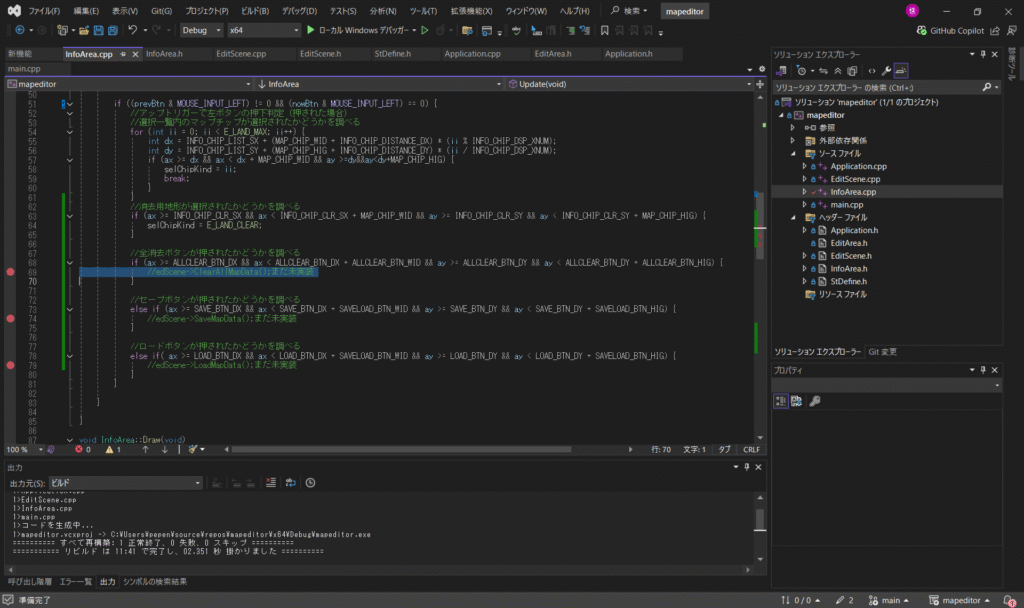Open the Debug configuration dropdown
Screen dimensions: 1024x608
pyautogui.click(x=200, y=30)
